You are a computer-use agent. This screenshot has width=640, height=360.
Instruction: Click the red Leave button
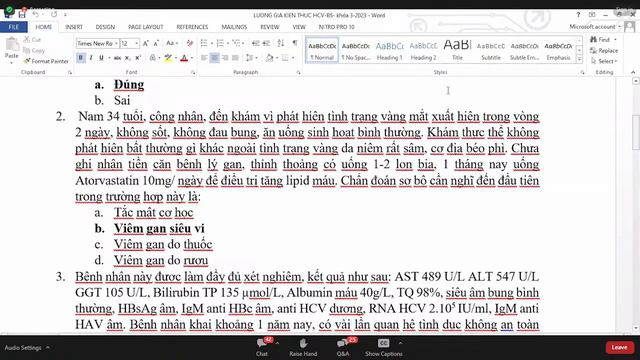coord(620,347)
